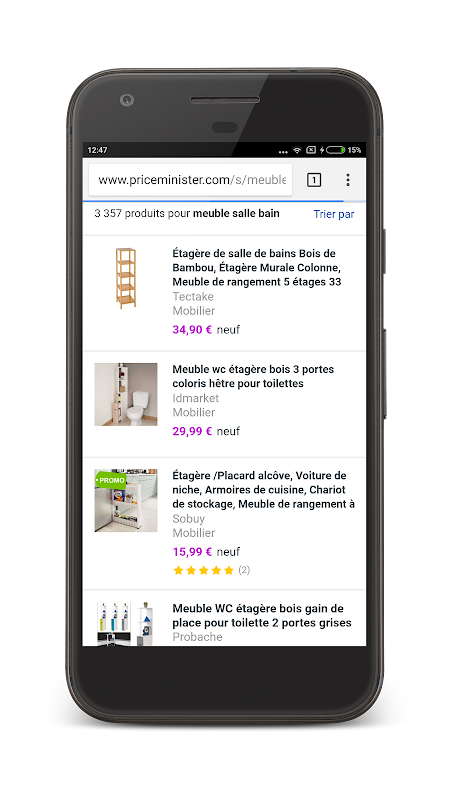Tap the three-dots notification icon in status bar
This screenshot has width=452, height=800.
(283, 152)
